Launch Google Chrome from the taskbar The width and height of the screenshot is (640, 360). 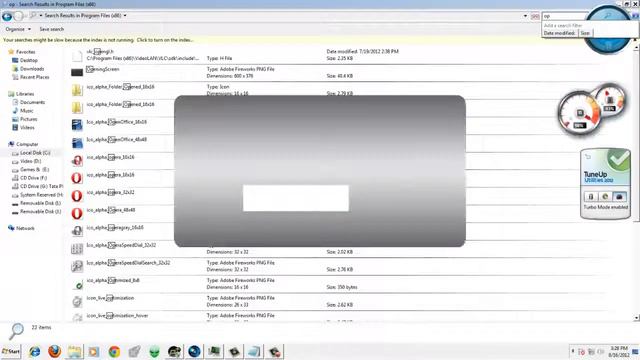[114, 351]
